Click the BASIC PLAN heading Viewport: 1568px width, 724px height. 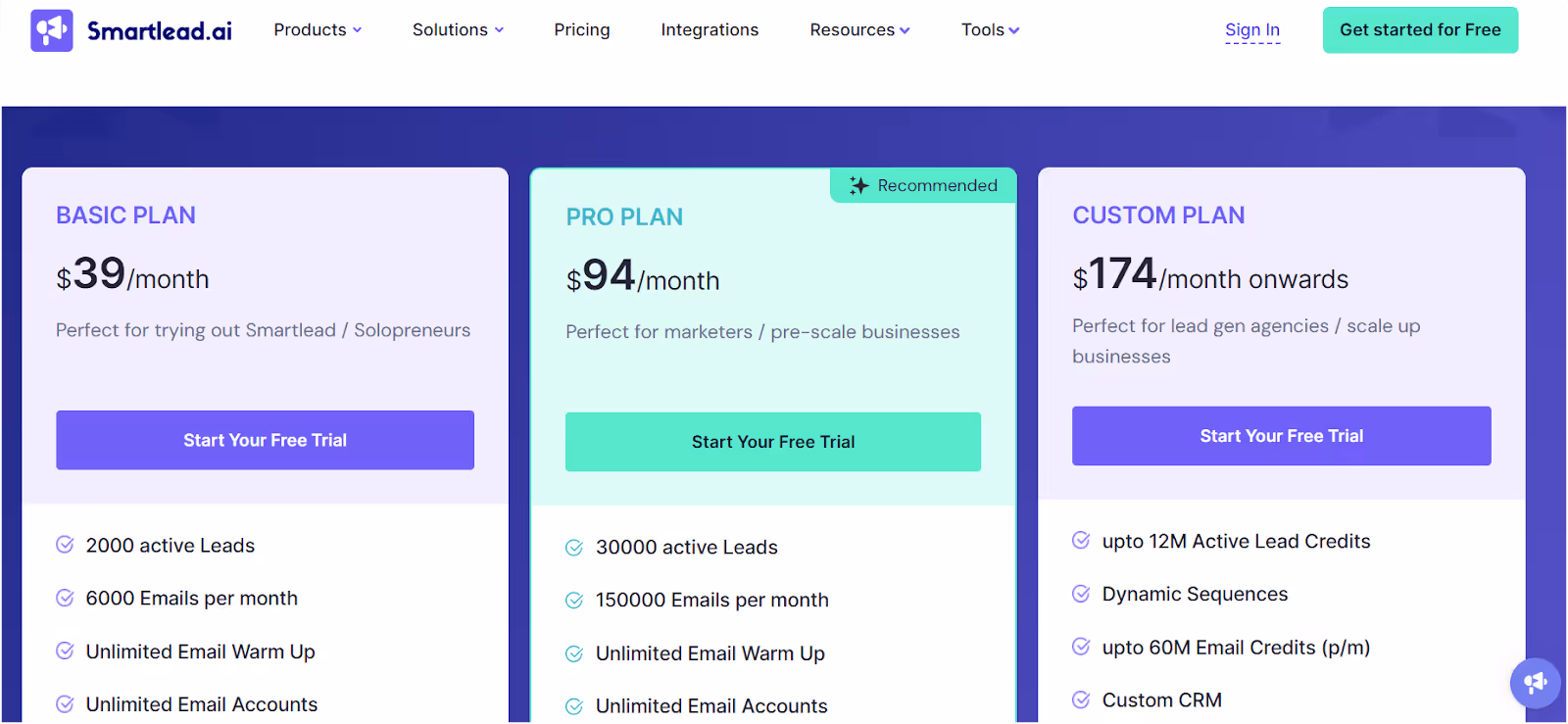click(x=125, y=216)
